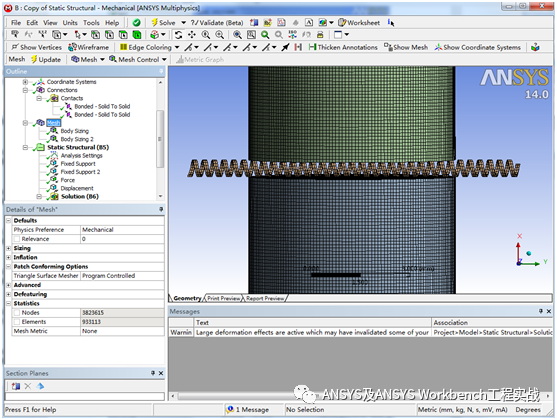Viewport: 557px width, 420px height.
Task: Set the ISO isometric view
Action: 293,35
